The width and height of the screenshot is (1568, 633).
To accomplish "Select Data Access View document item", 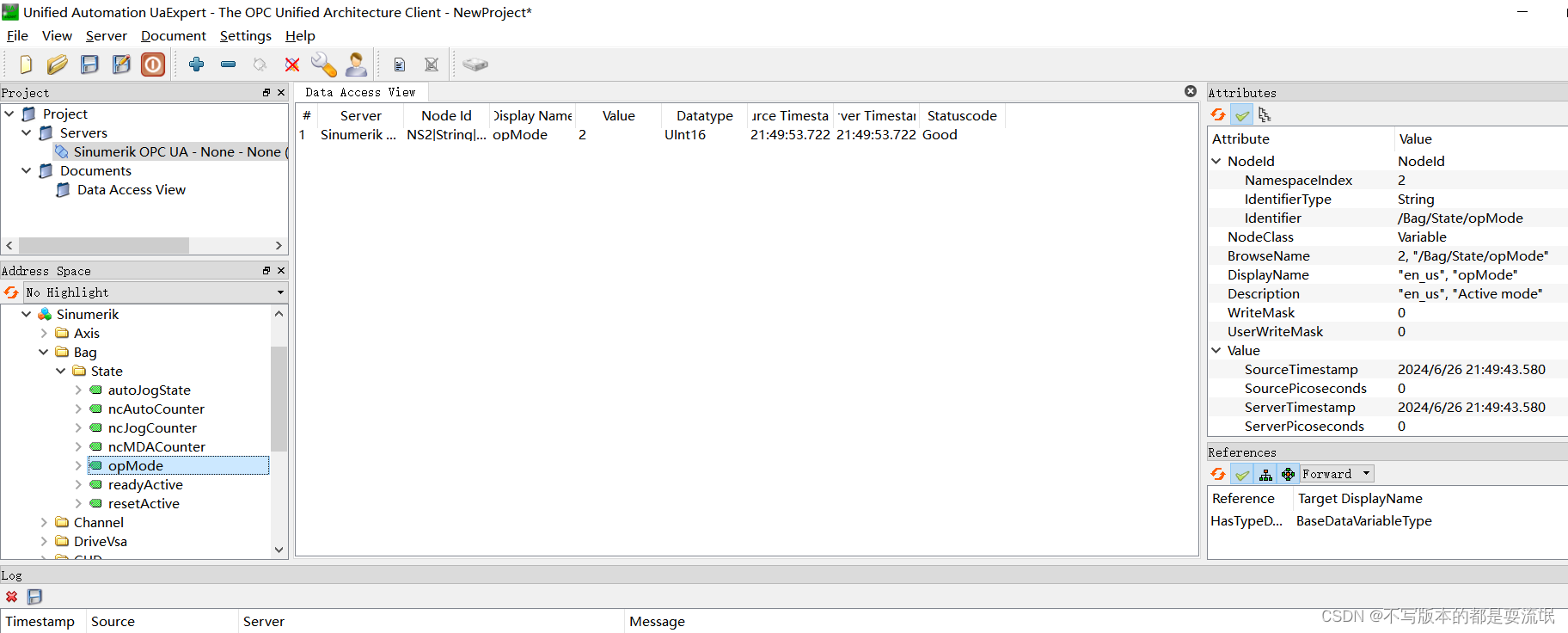I will [x=131, y=189].
